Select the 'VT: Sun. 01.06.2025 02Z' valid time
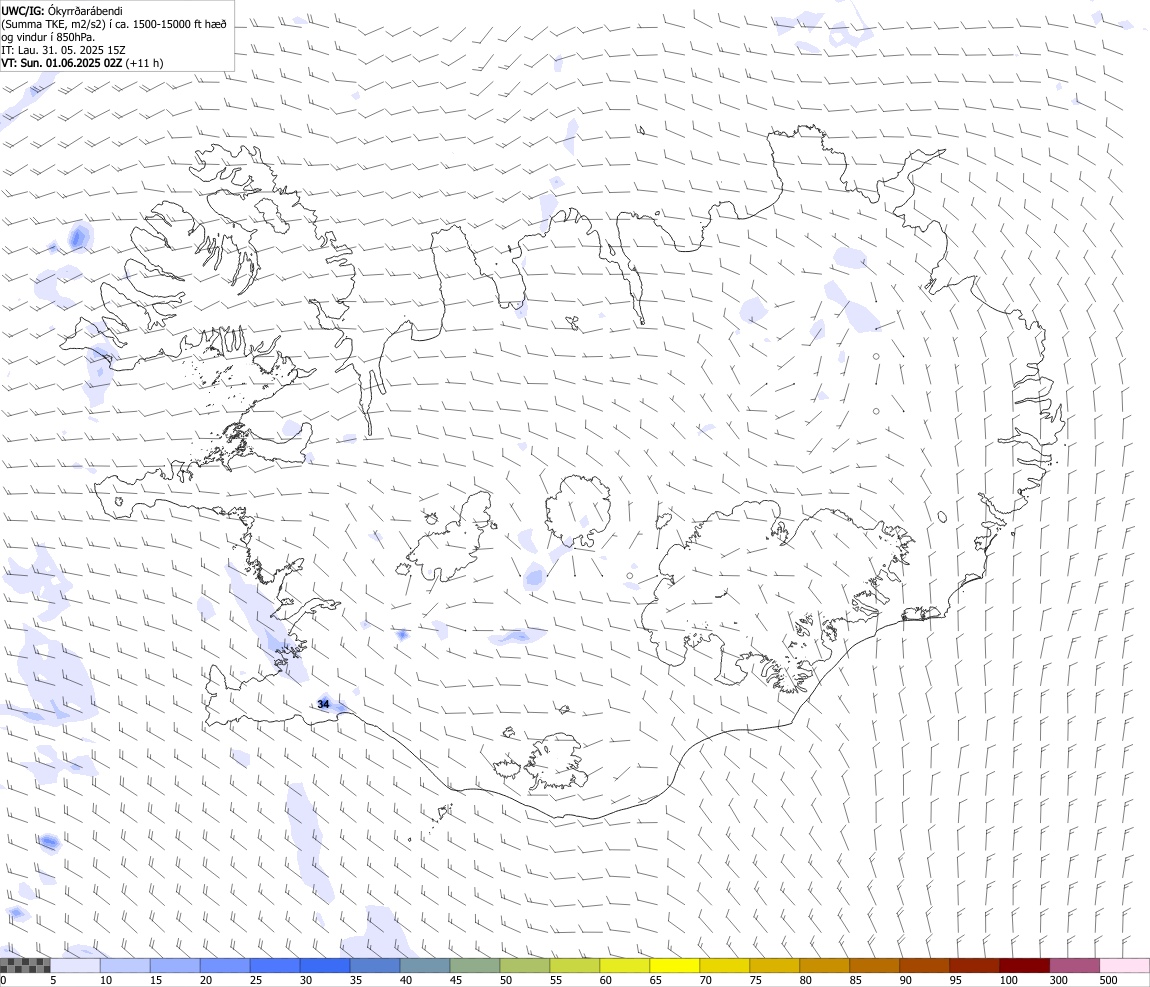The width and height of the screenshot is (1150, 987). click(62, 63)
